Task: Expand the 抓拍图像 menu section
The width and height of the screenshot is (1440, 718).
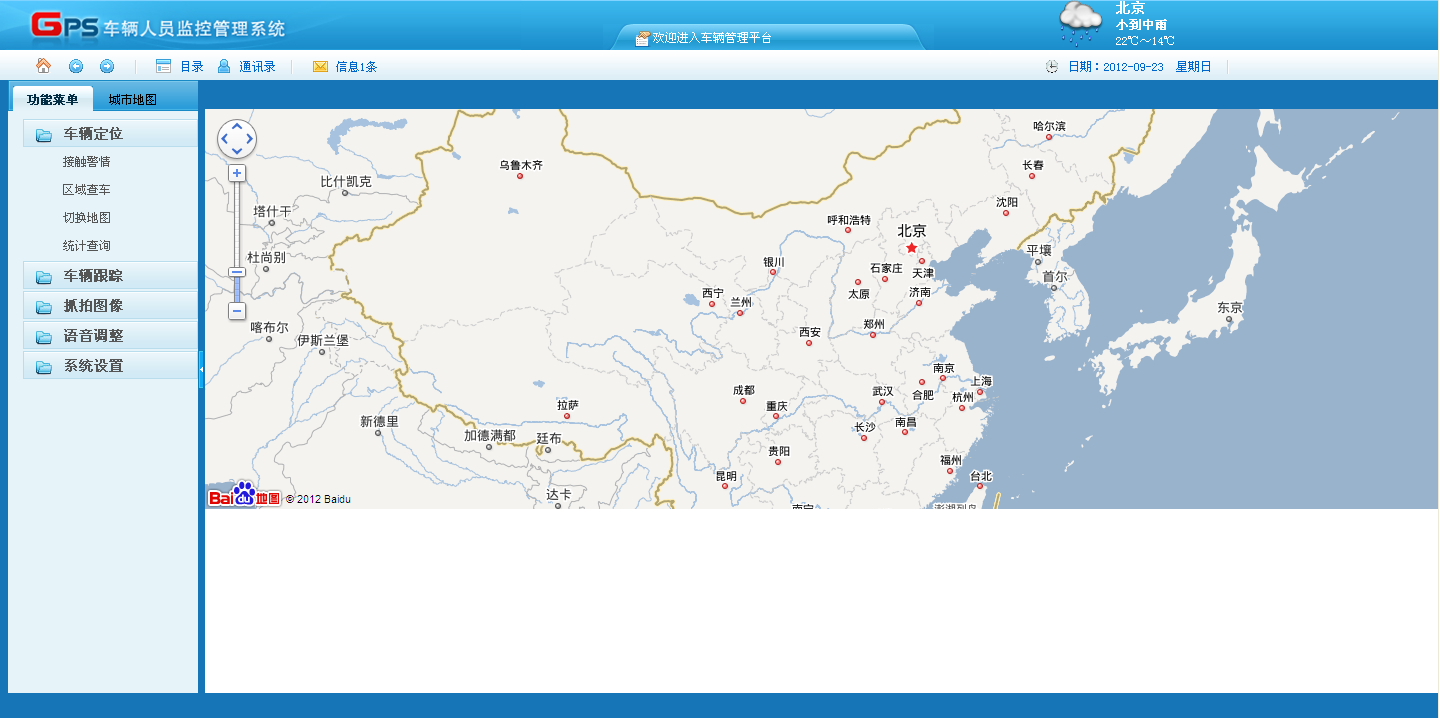Action: [x=110, y=305]
